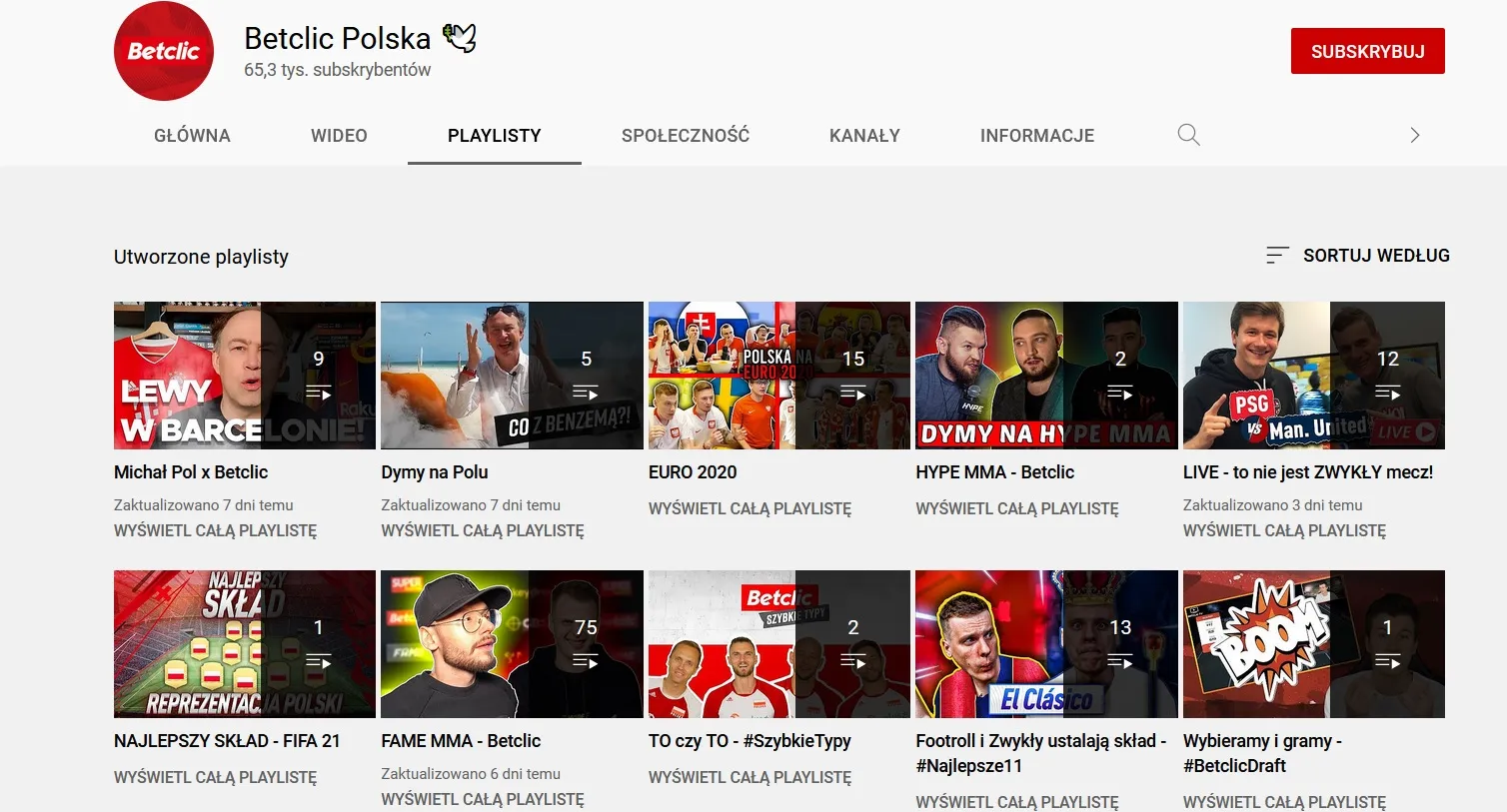Click the playlist icon on BetclicDraft thumbnail

pos(1388,661)
